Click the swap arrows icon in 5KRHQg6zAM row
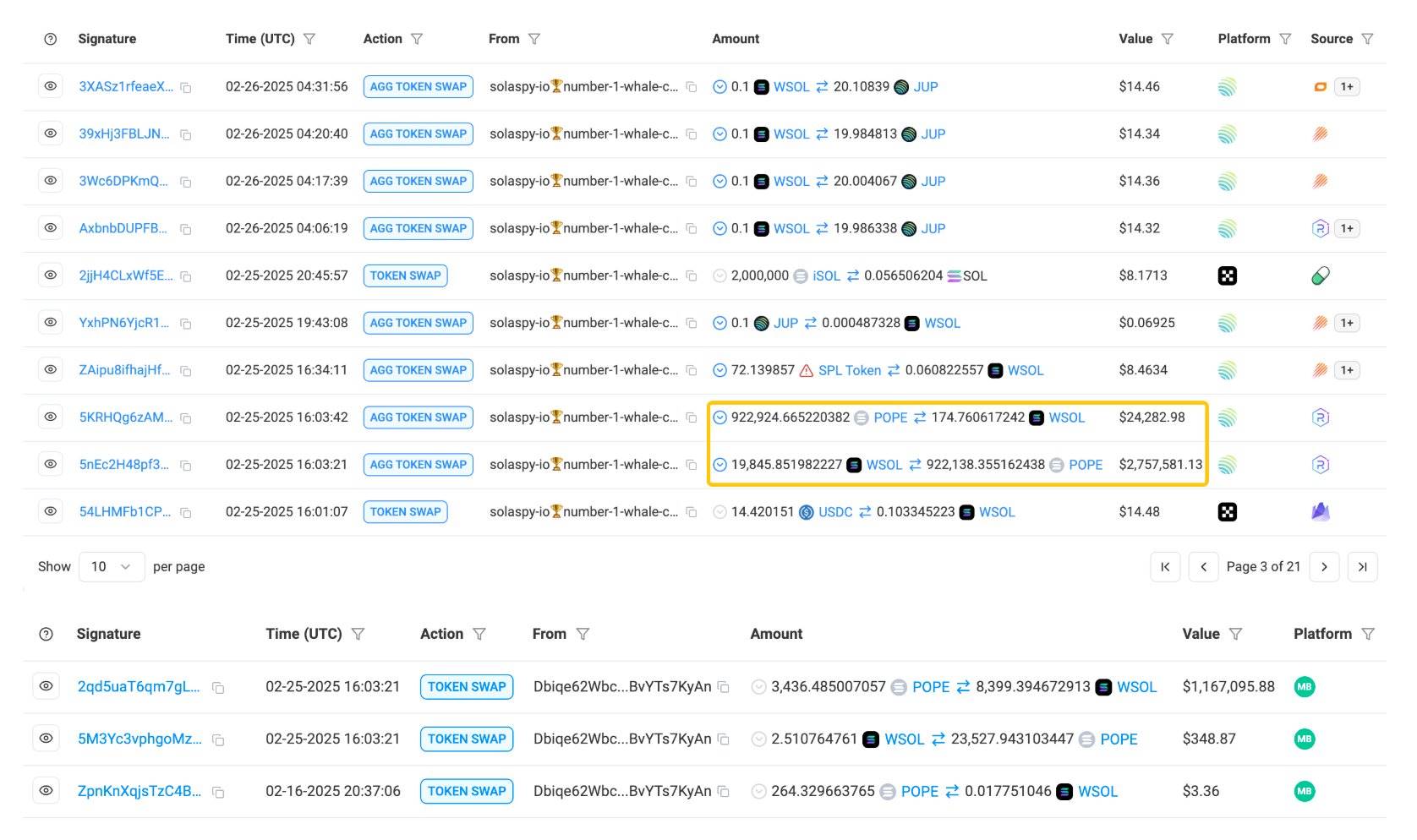This screenshot has width=1417, height=840. pos(920,417)
